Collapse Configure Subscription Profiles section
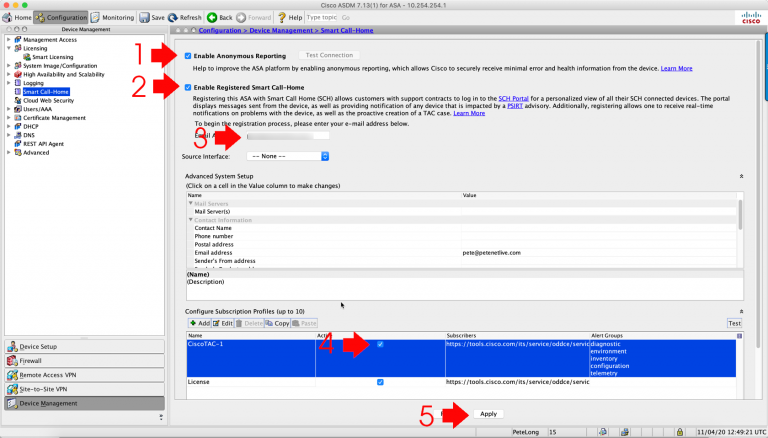 tap(741, 312)
